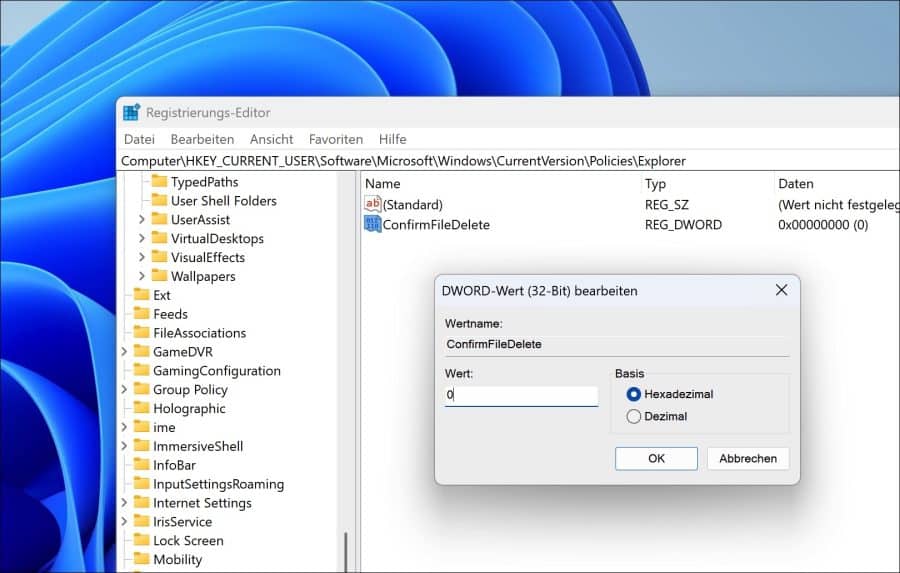Viewport: 900px width, 573px height.
Task: Select the Lock Screen folder icon
Action: [140, 541]
